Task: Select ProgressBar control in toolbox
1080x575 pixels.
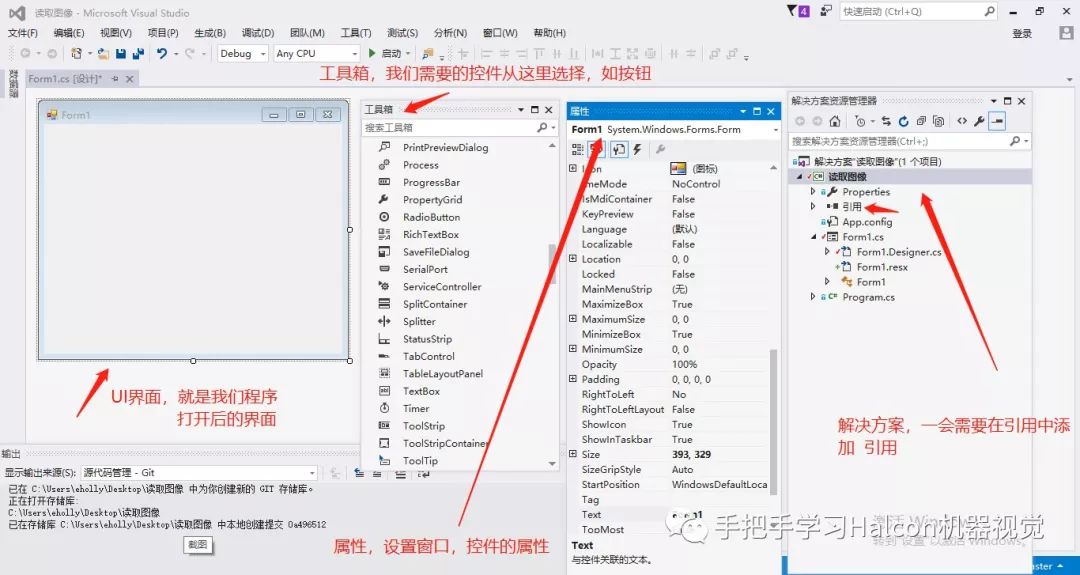Action: 431,182
